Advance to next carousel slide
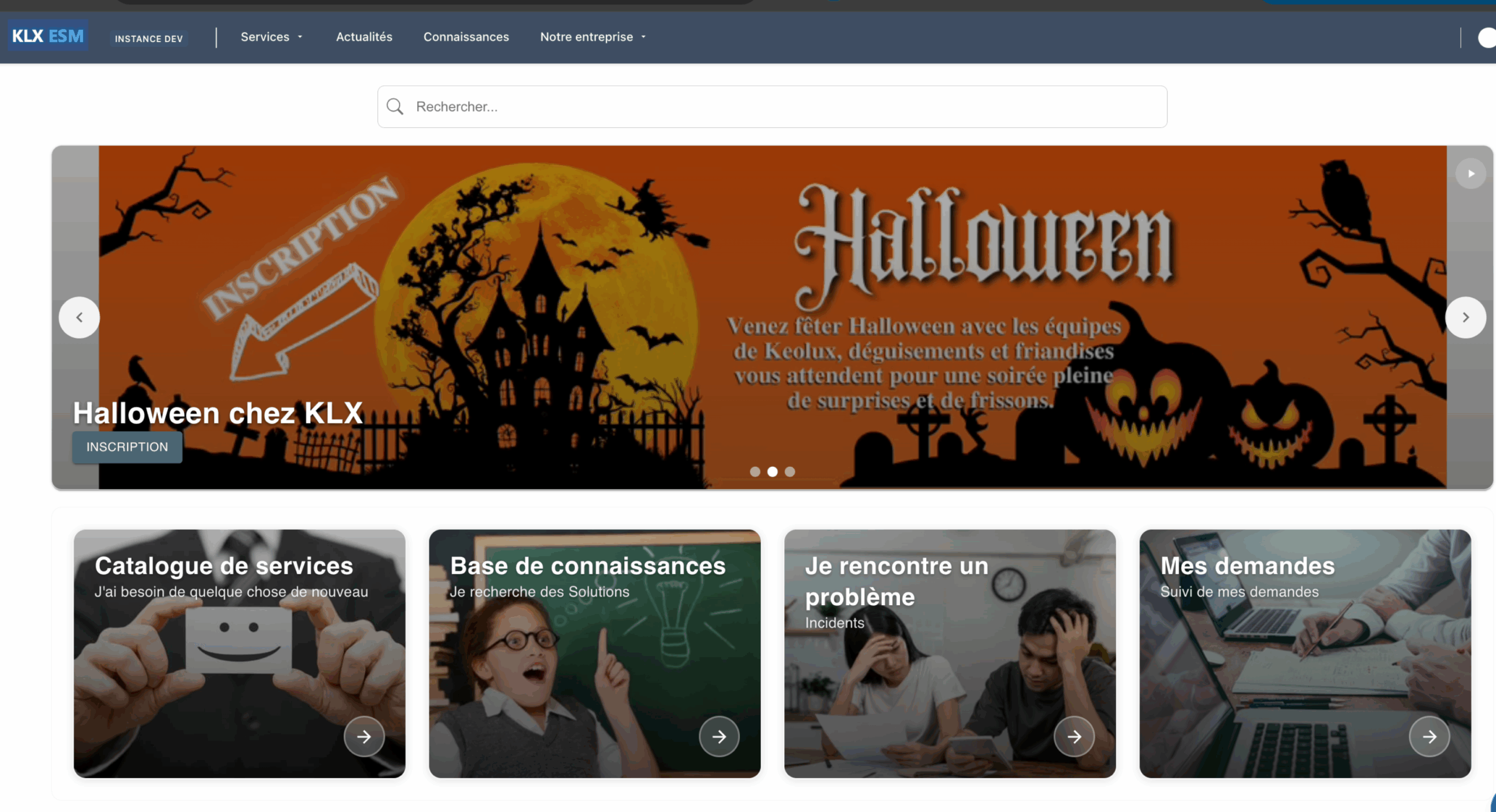Screen dimensions: 1496x812 (1465, 317)
